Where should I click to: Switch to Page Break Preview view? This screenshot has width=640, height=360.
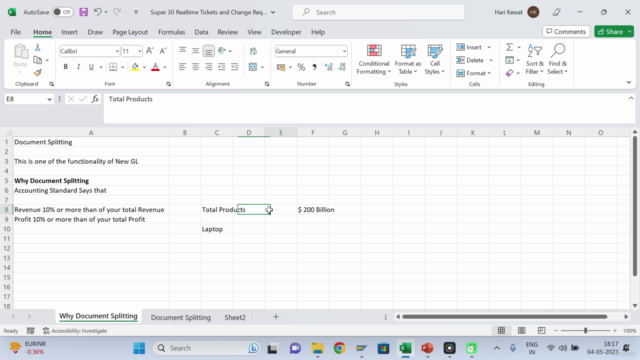[541, 331]
